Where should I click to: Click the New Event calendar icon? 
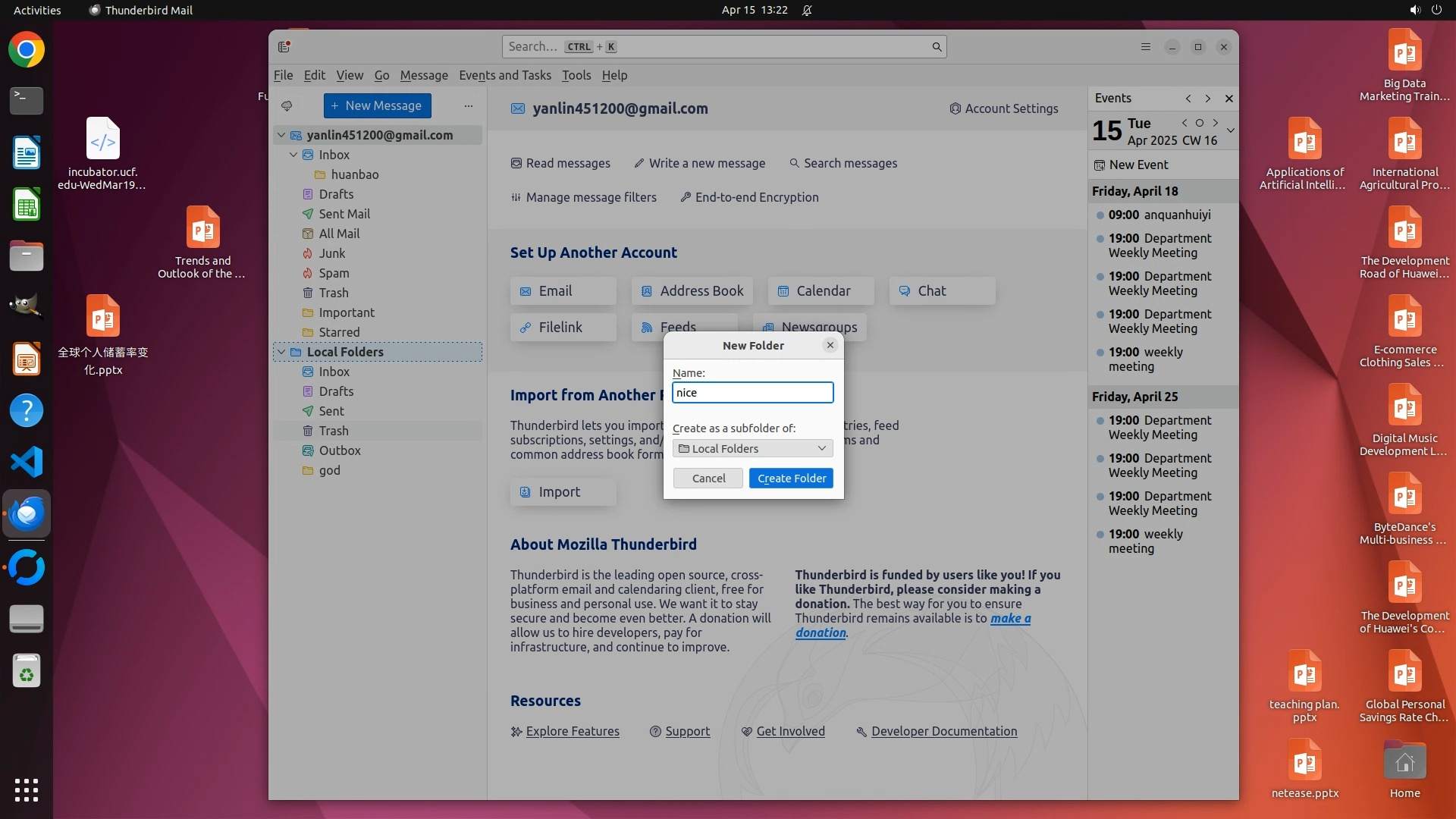coord(1100,165)
